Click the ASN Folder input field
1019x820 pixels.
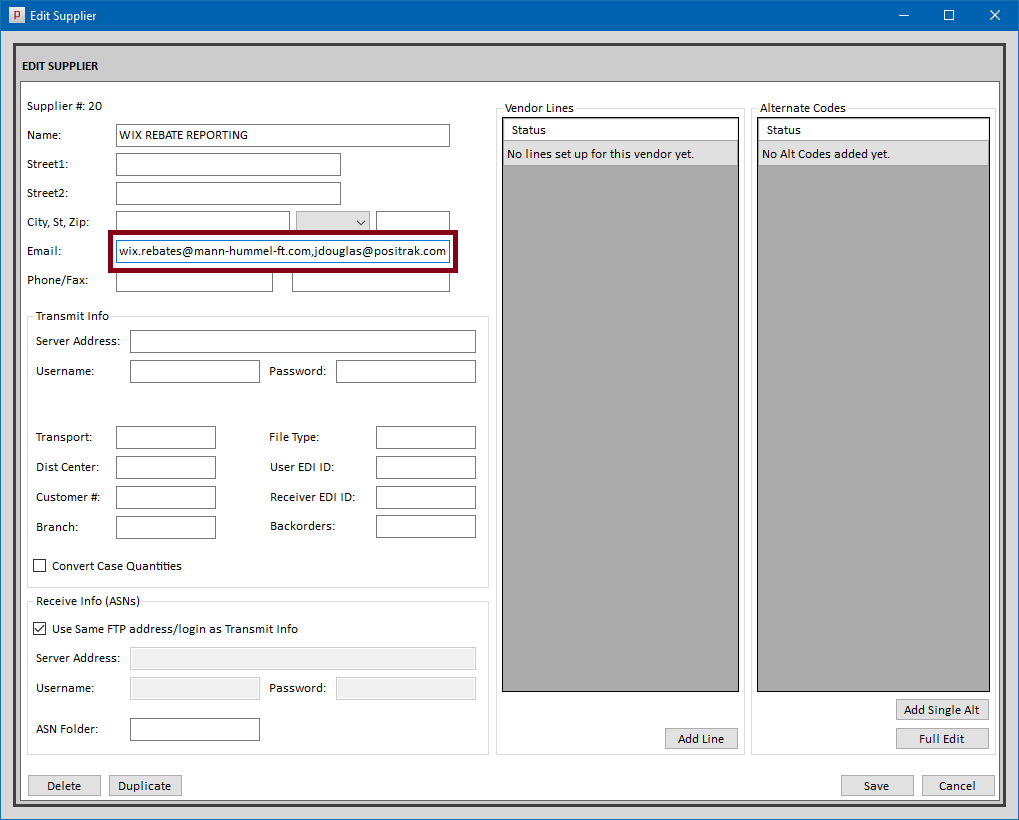tap(195, 729)
